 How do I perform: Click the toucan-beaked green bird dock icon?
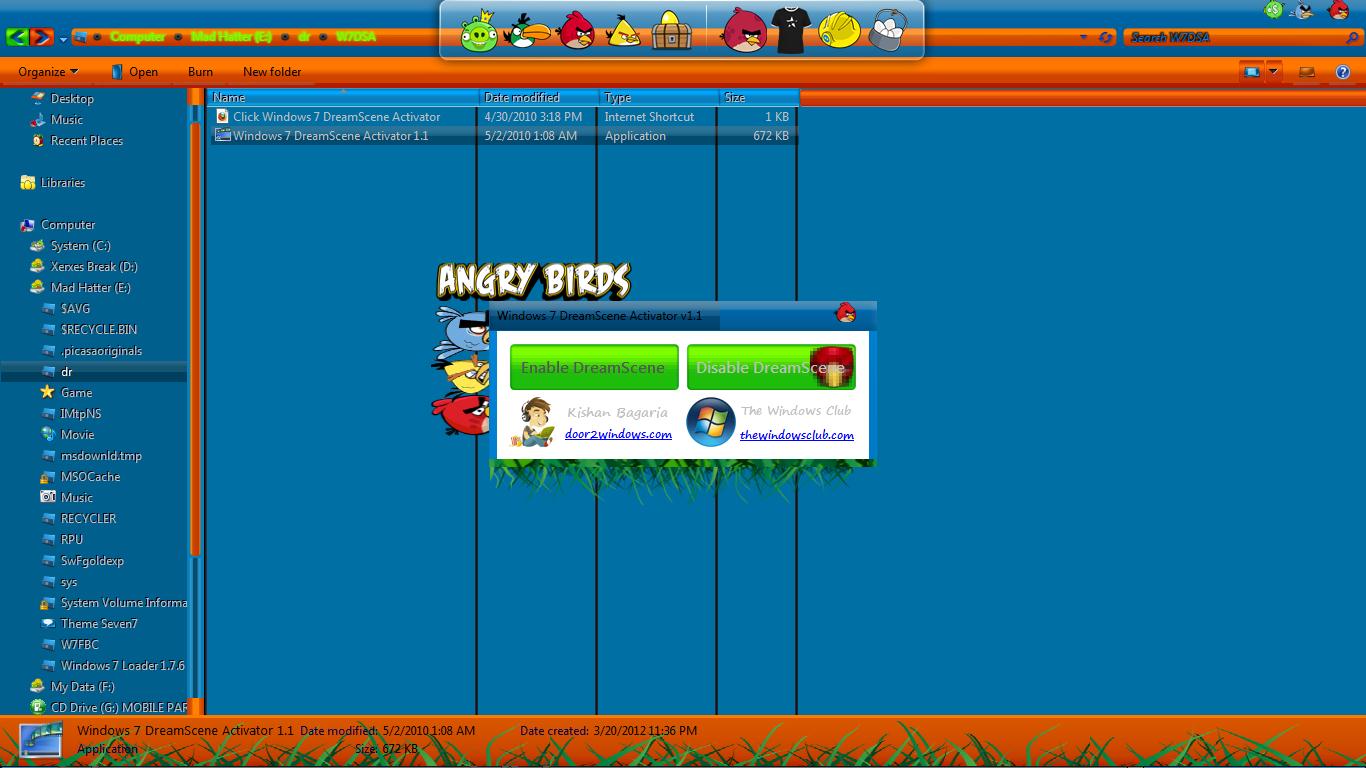tap(527, 31)
